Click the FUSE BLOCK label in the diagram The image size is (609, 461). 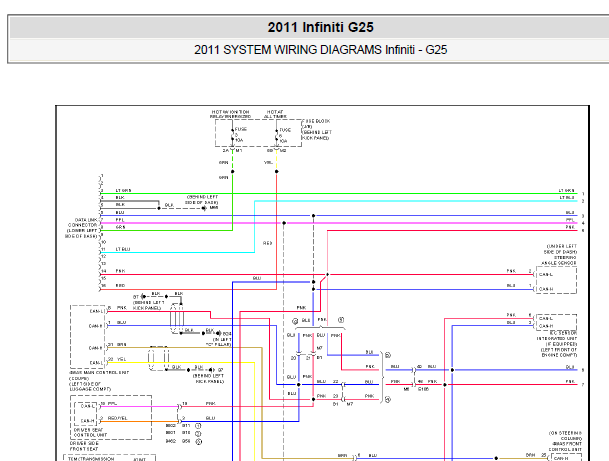[x=316, y=121]
